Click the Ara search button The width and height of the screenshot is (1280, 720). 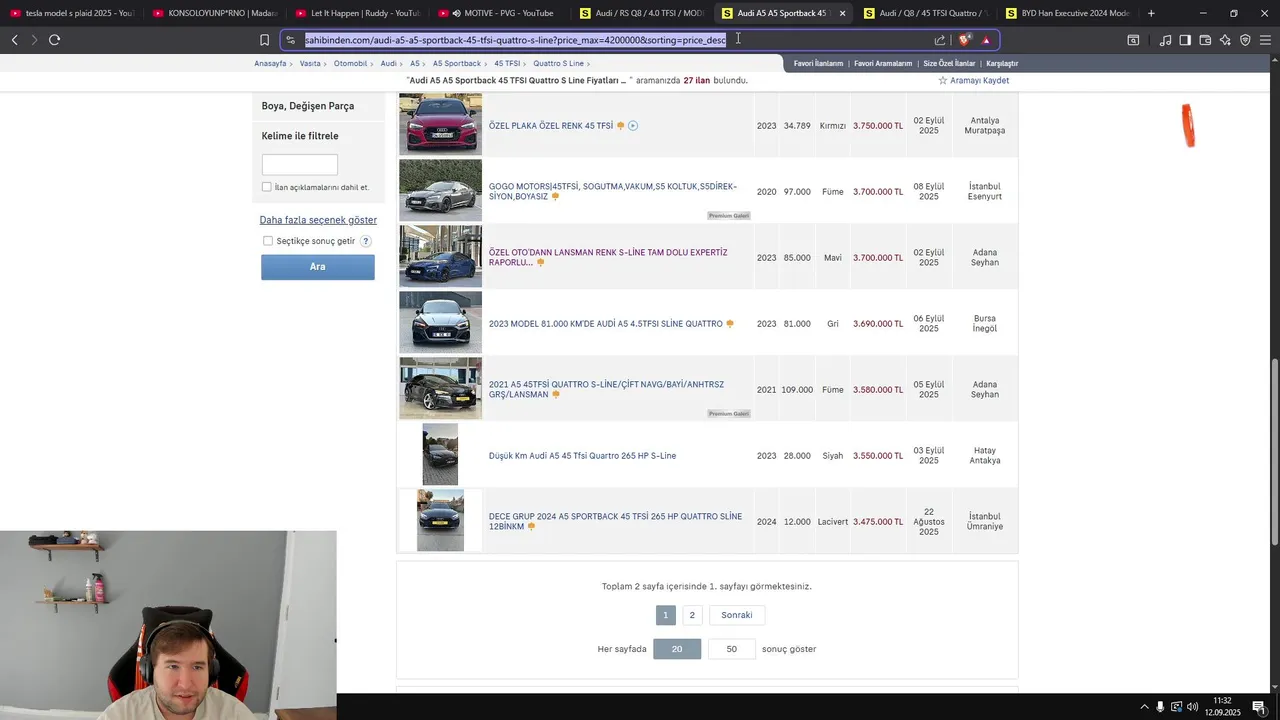(x=318, y=267)
